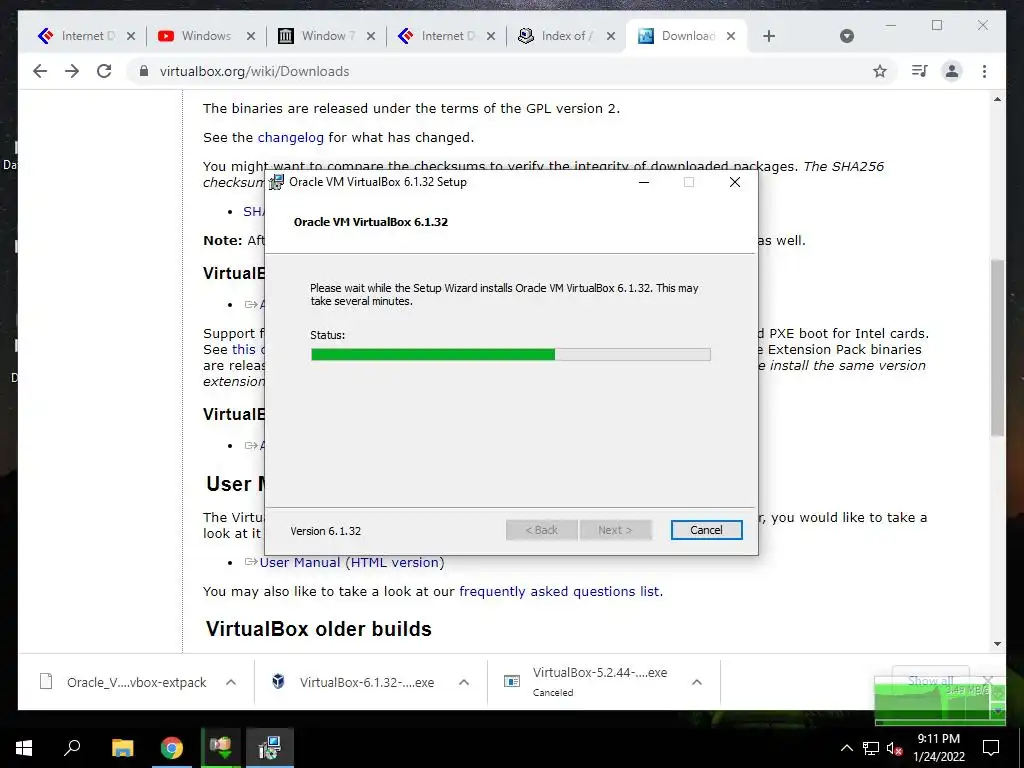Viewport: 1024px width, 768px height.
Task: Minimize the VirtualBox Setup dialog
Action: (x=644, y=182)
